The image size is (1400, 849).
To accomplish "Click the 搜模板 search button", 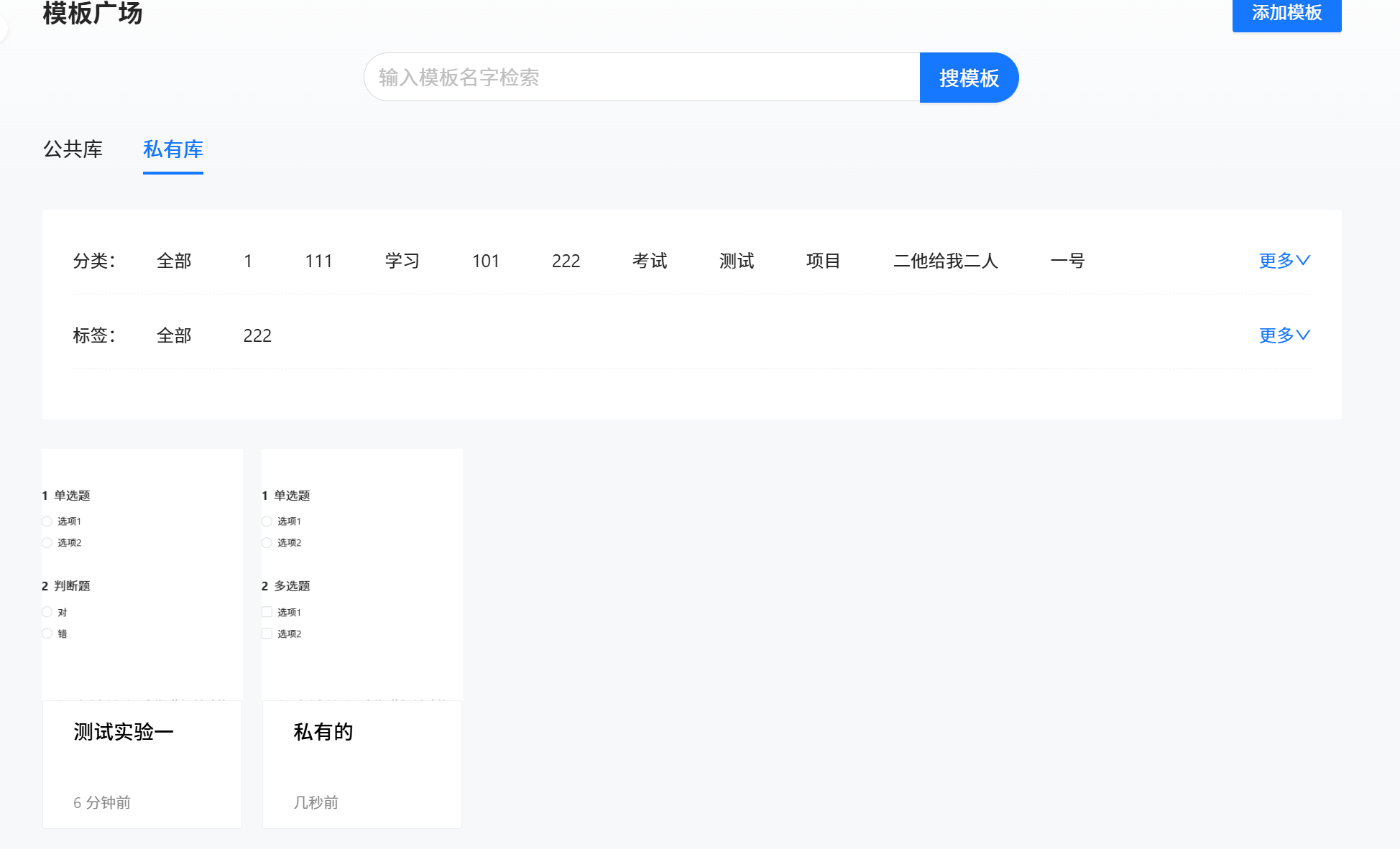I will tap(968, 78).
